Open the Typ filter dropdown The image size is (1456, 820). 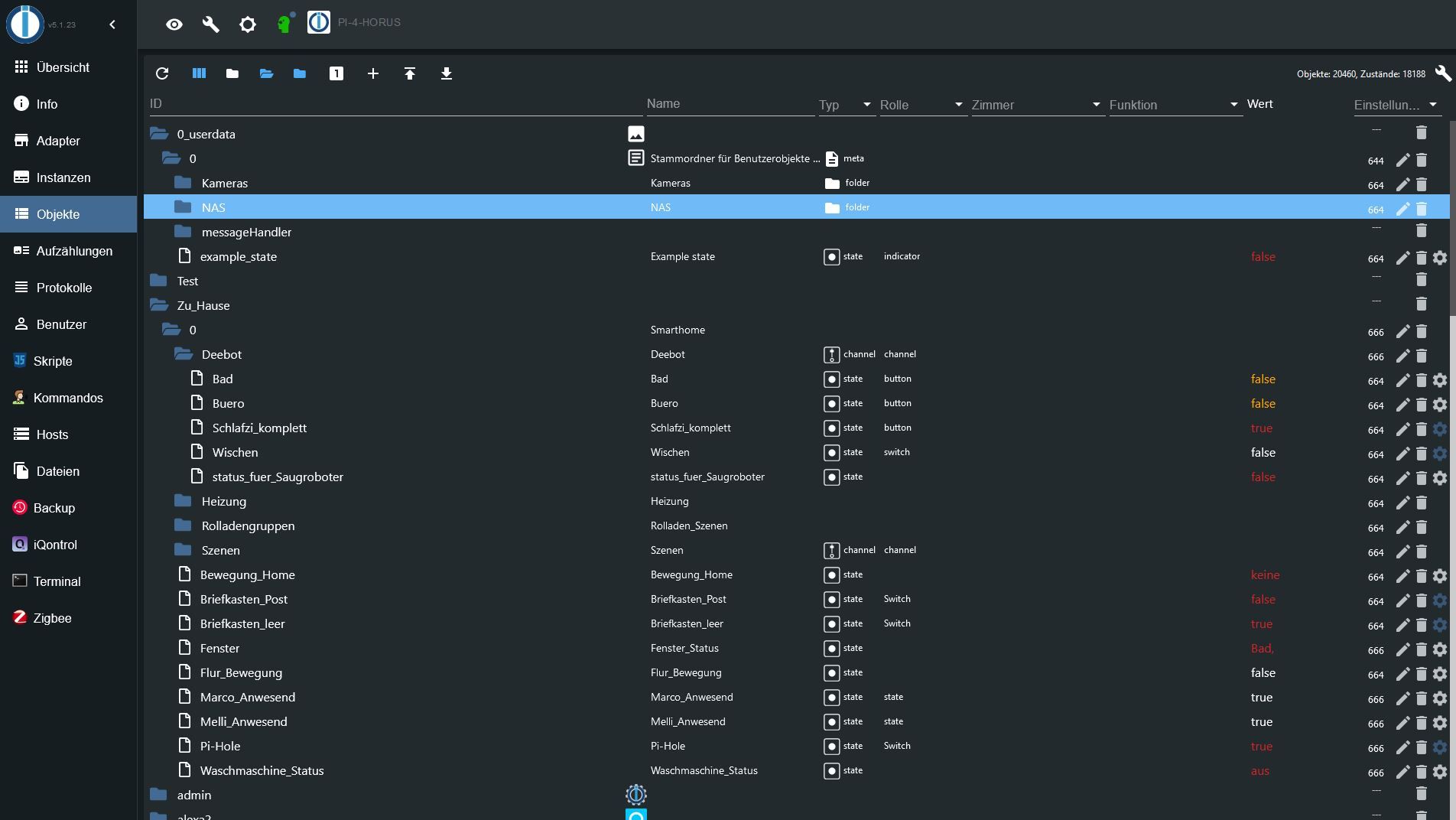[846, 105]
